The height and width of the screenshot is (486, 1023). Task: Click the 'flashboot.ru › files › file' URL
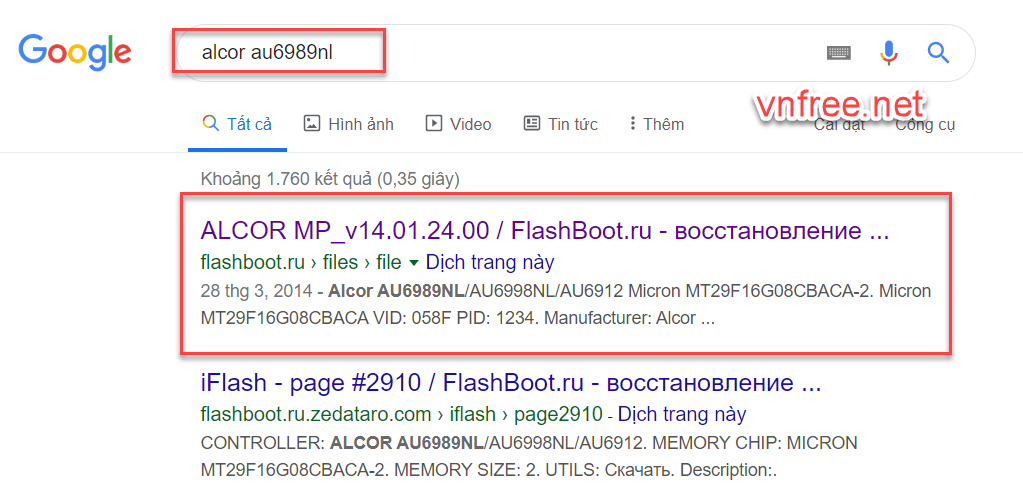pos(300,263)
